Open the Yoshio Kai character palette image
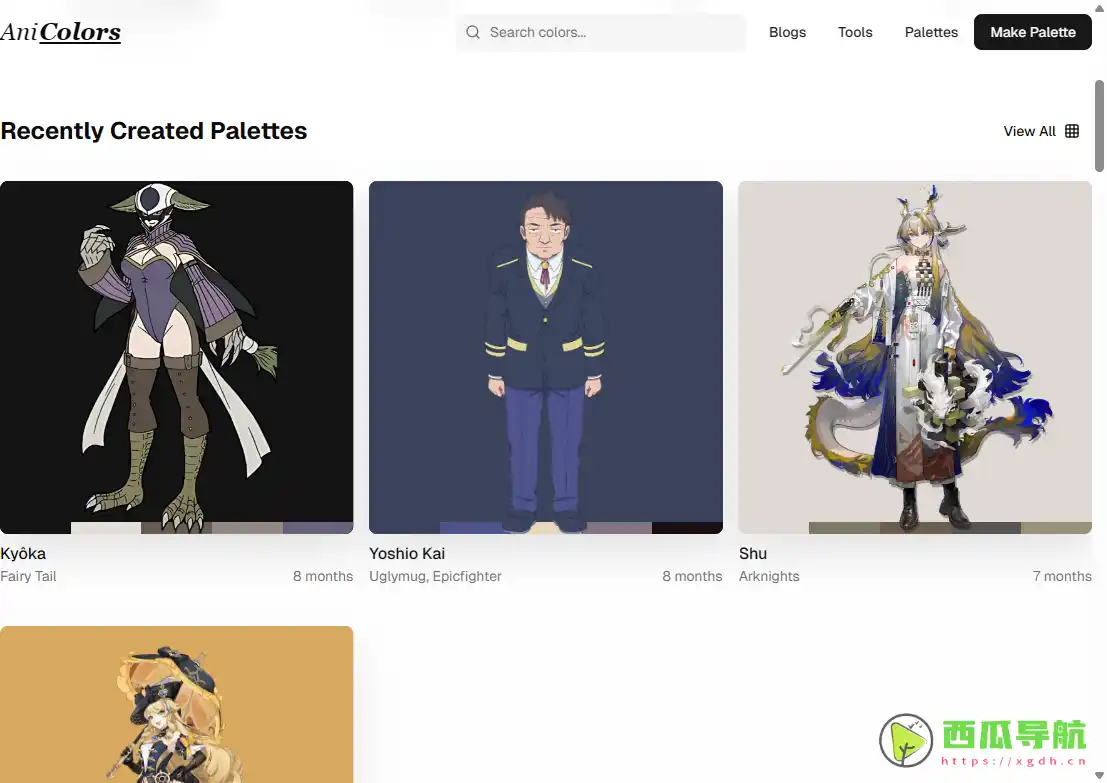This screenshot has width=1107, height=783. [546, 357]
